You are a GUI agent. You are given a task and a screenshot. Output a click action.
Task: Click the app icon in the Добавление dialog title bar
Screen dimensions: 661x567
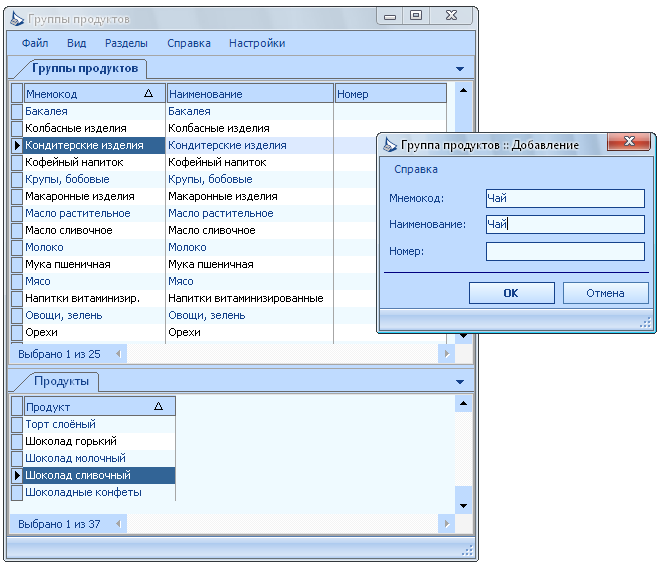point(390,145)
